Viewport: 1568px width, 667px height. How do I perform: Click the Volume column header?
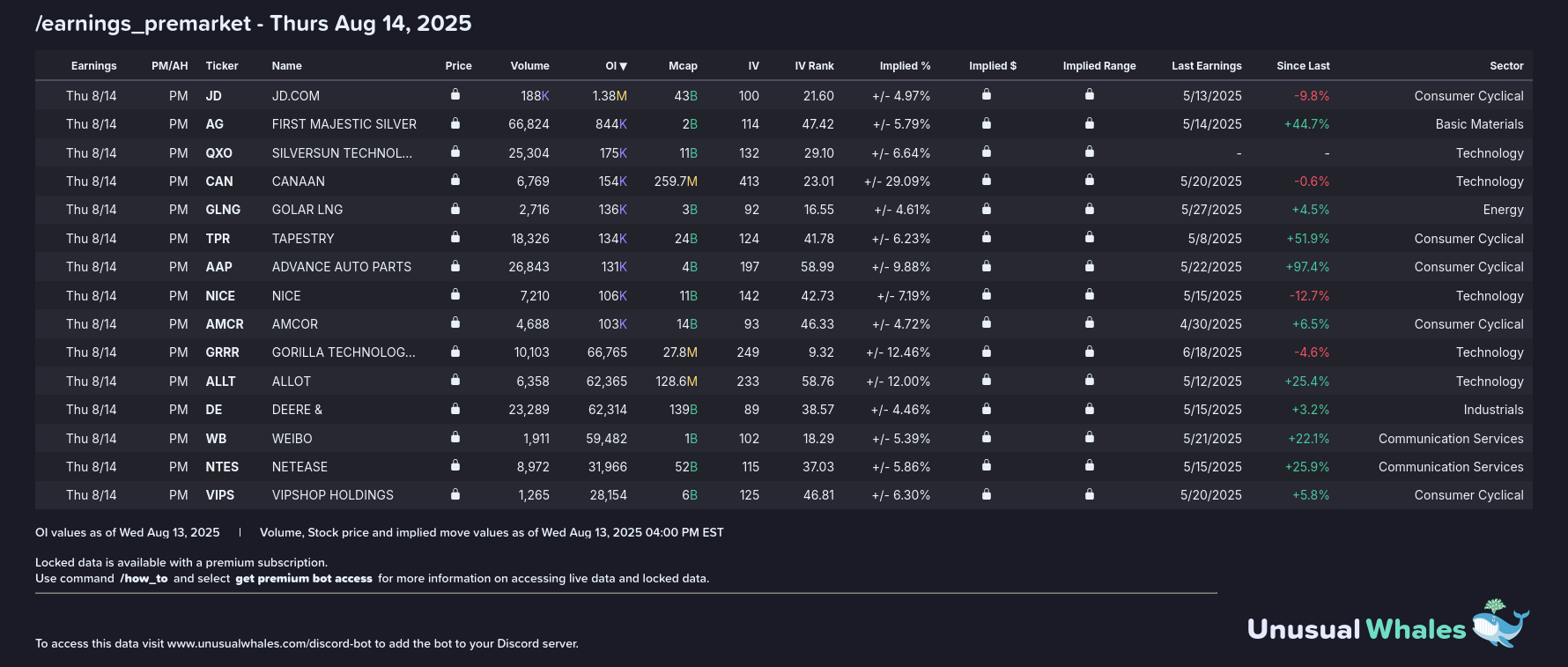(x=529, y=66)
